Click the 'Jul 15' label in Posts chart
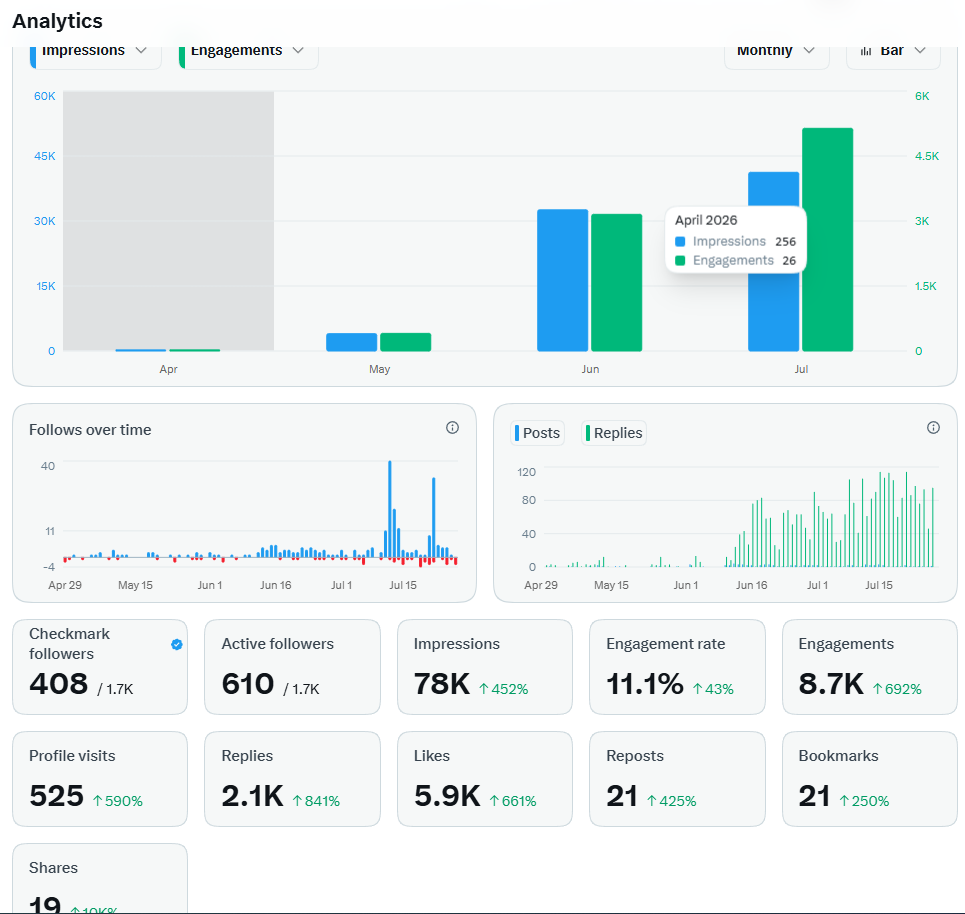Viewport: 965px width, 914px height. pyautogui.click(x=878, y=585)
